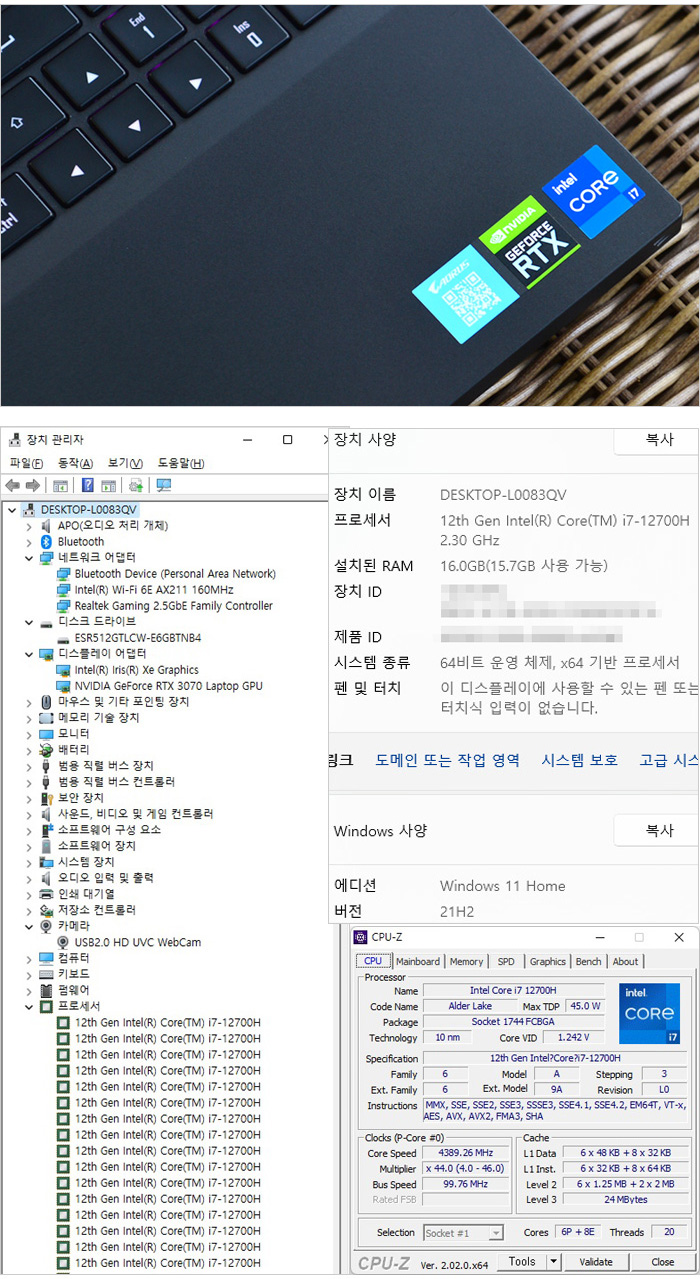Click 복사 button next to Windows 사양

coord(656,830)
